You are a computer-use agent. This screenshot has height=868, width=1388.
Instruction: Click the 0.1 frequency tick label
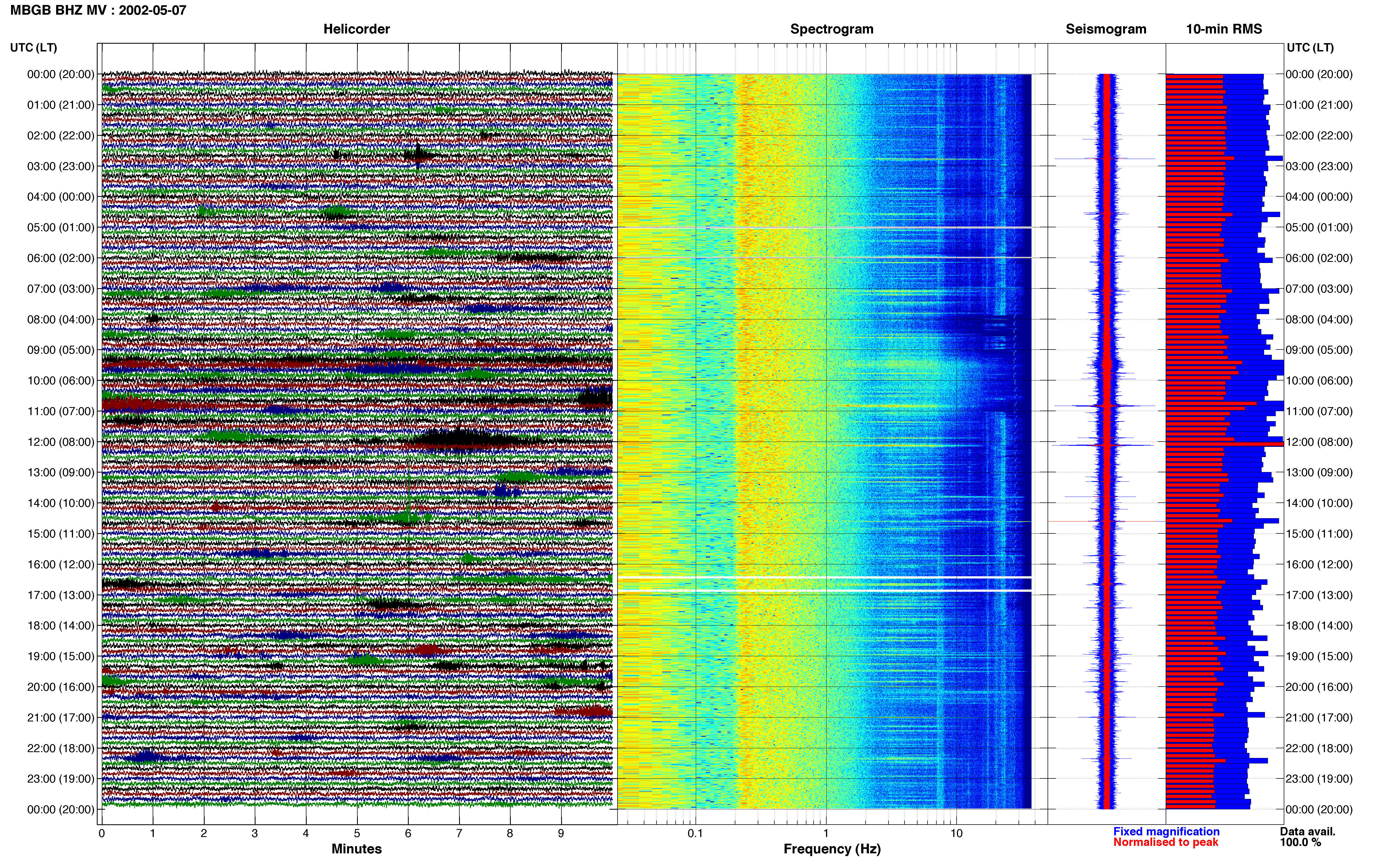(x=695, y=833)
